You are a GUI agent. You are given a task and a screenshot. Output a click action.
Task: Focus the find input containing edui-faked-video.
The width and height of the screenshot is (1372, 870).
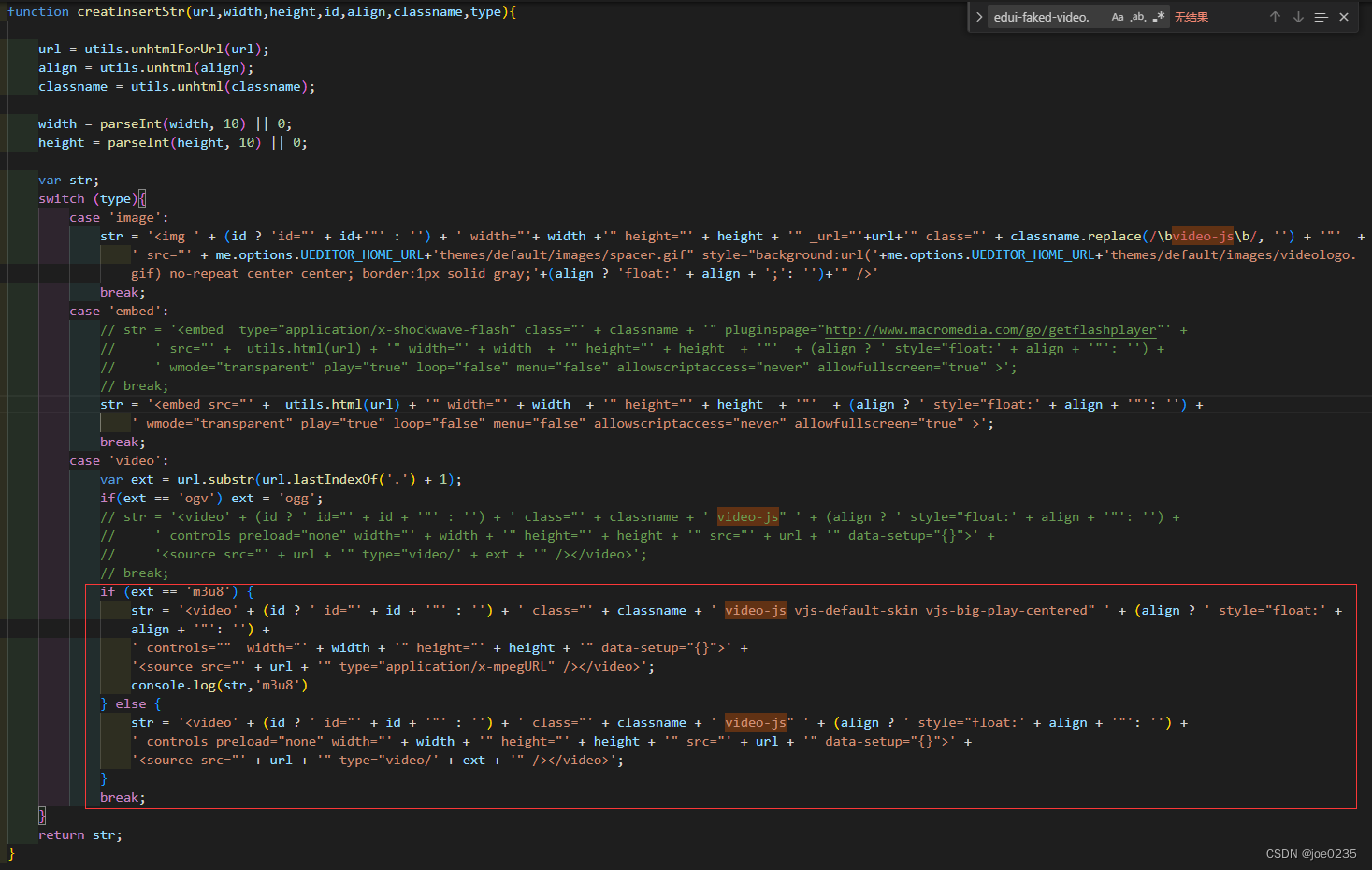(x=1047, y=17)
